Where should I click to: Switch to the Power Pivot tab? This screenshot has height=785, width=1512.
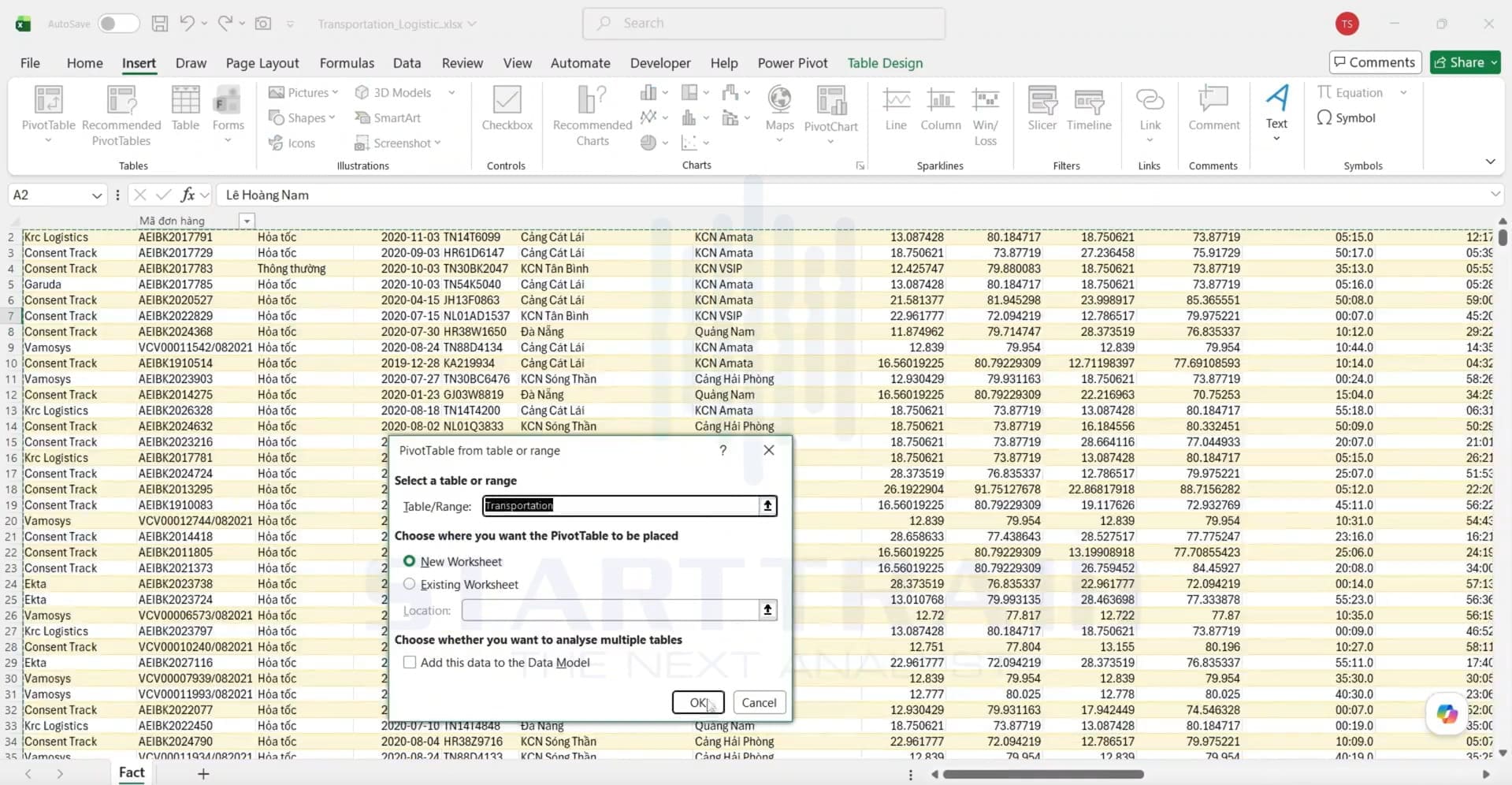(x=793, y=63)
